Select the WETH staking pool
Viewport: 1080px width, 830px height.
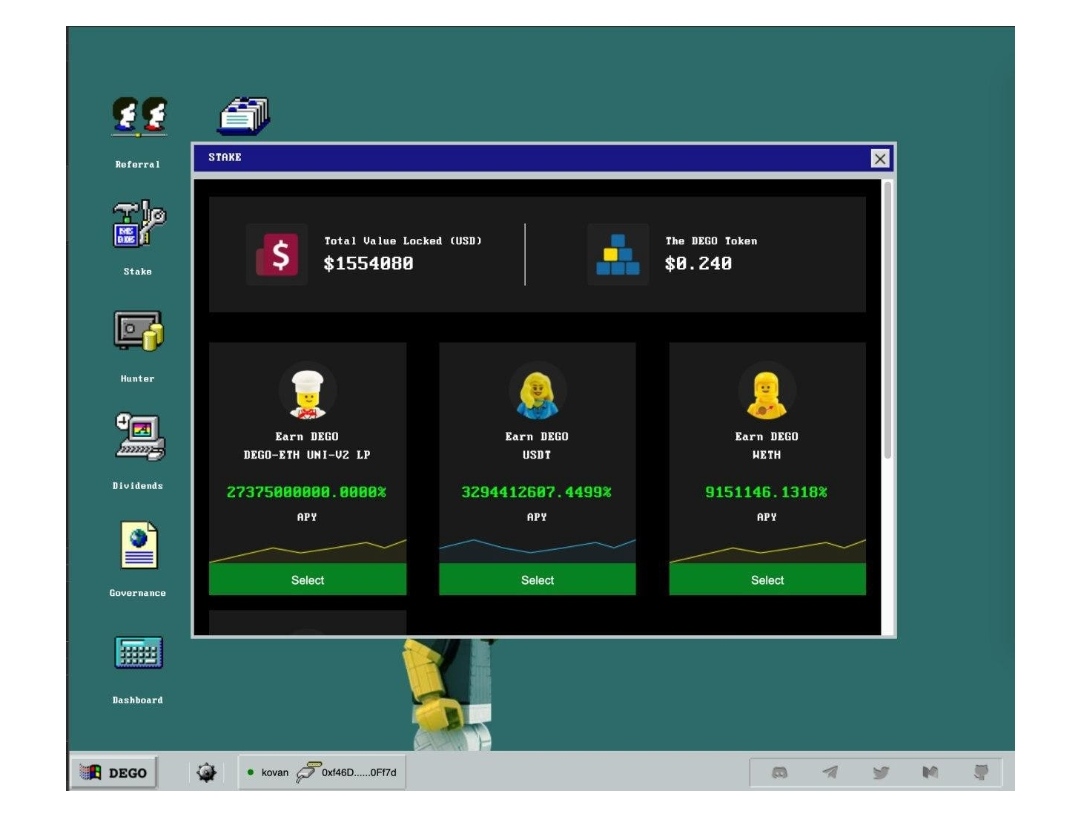[767, 580]
